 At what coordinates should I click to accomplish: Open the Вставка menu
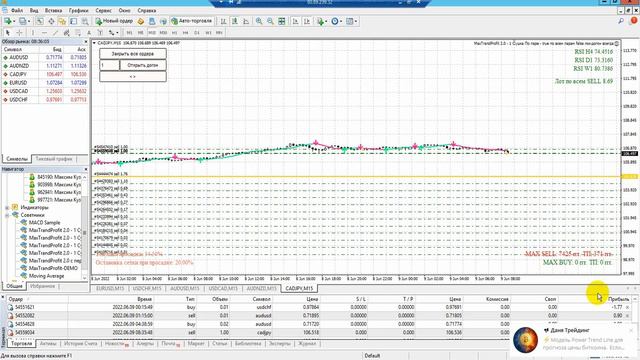[53, 10]
